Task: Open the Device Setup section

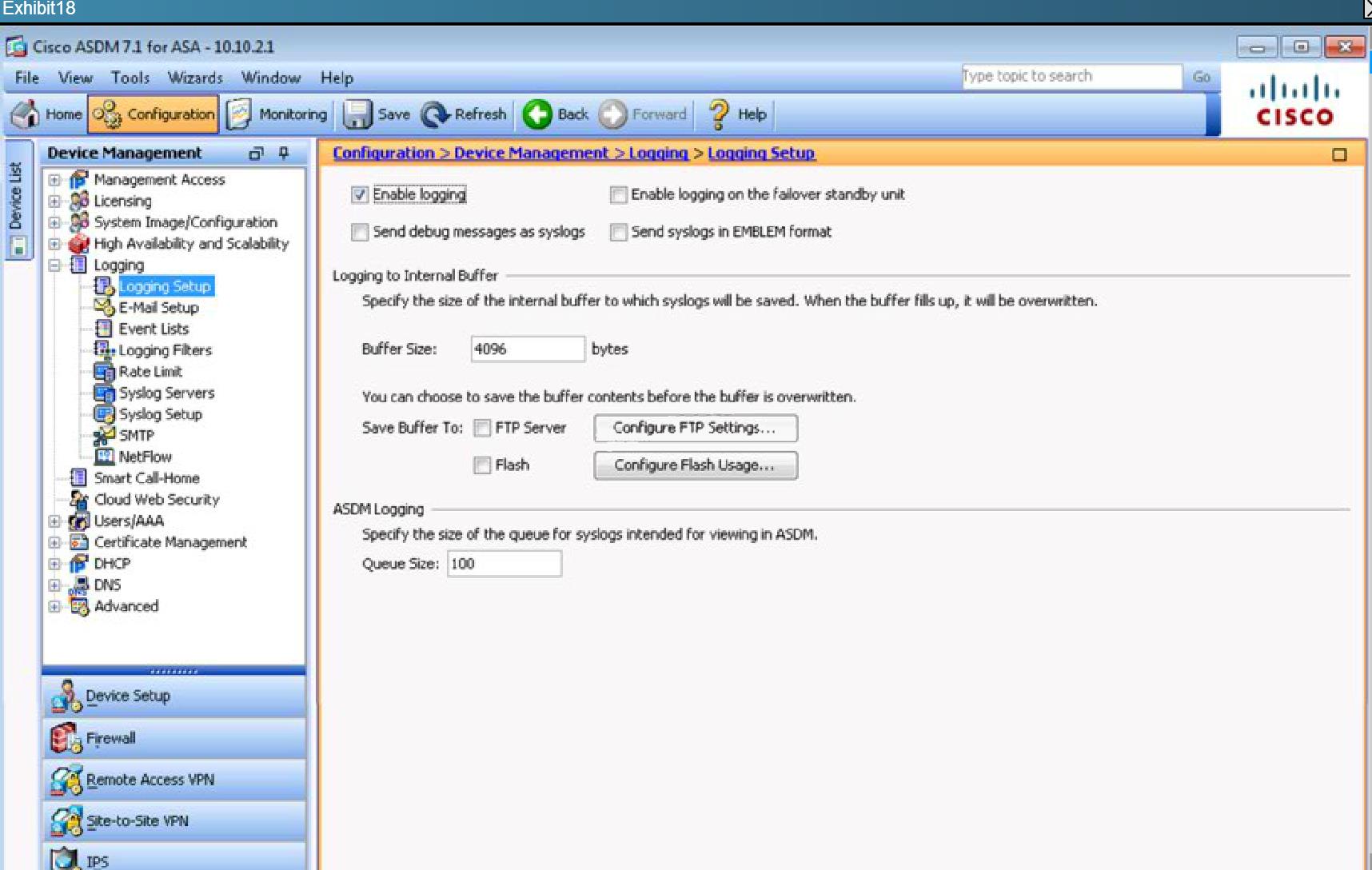Action: coord(173,696)
